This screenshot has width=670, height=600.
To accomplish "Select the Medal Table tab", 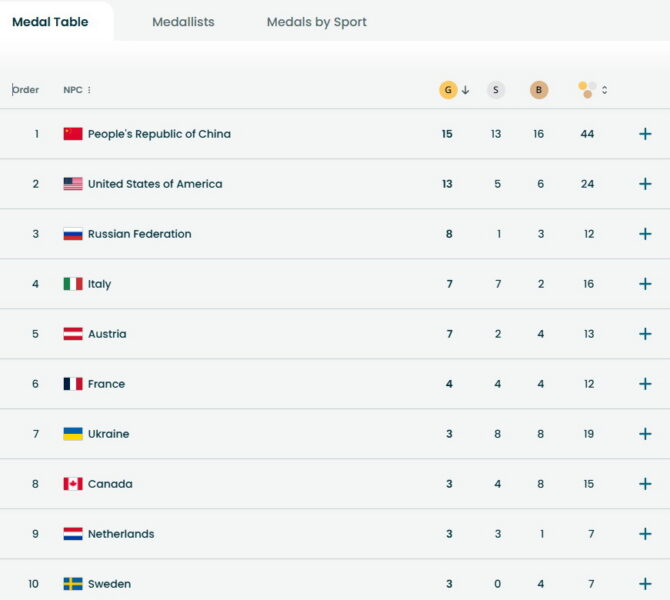I will coord(50,22).
